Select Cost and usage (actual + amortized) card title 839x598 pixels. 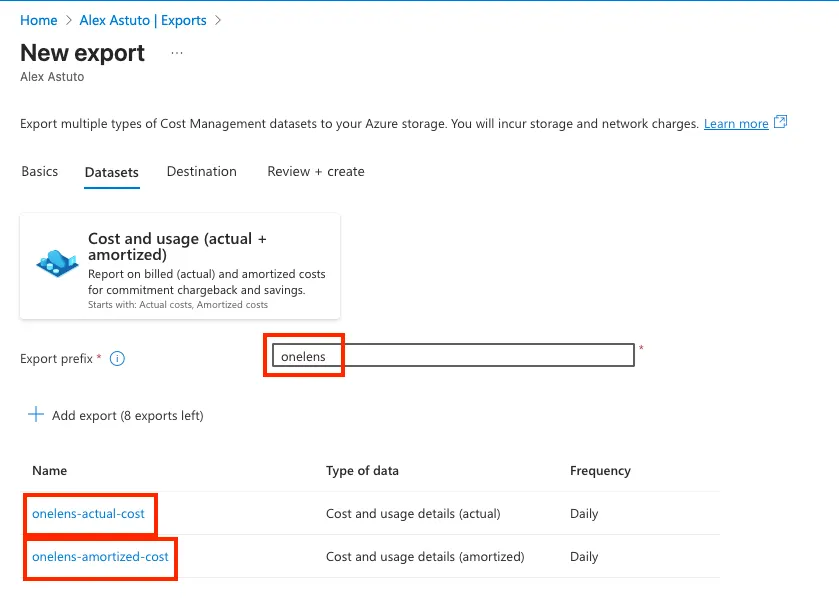point(177,246)
